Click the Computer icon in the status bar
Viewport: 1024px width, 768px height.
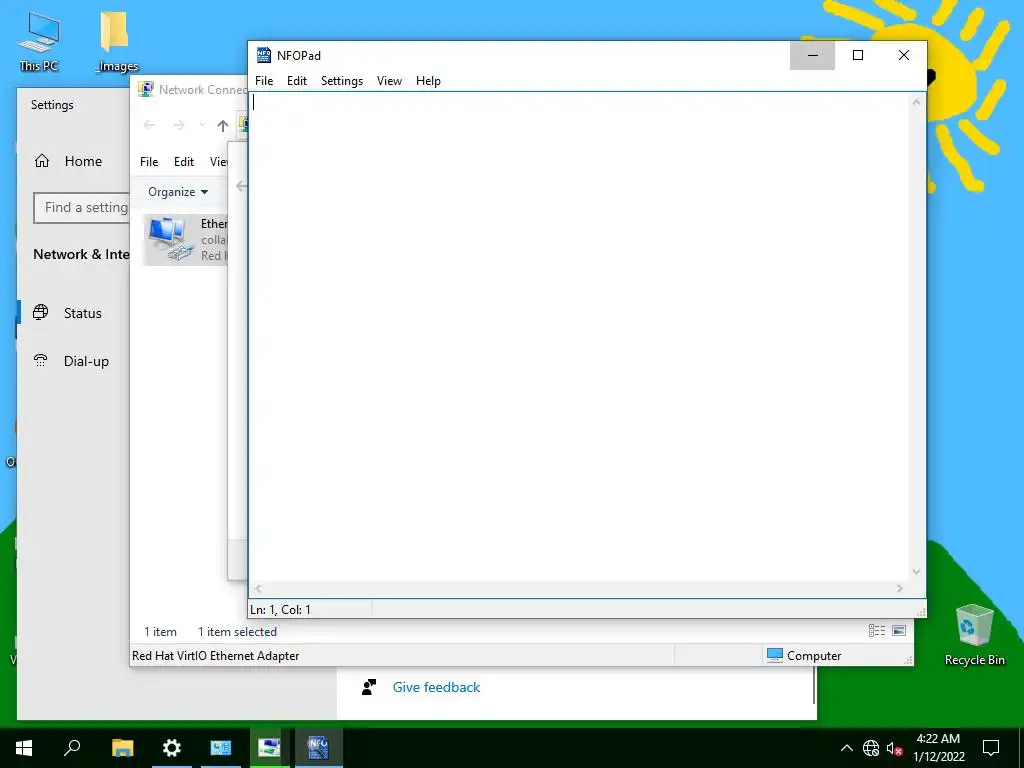775,656
